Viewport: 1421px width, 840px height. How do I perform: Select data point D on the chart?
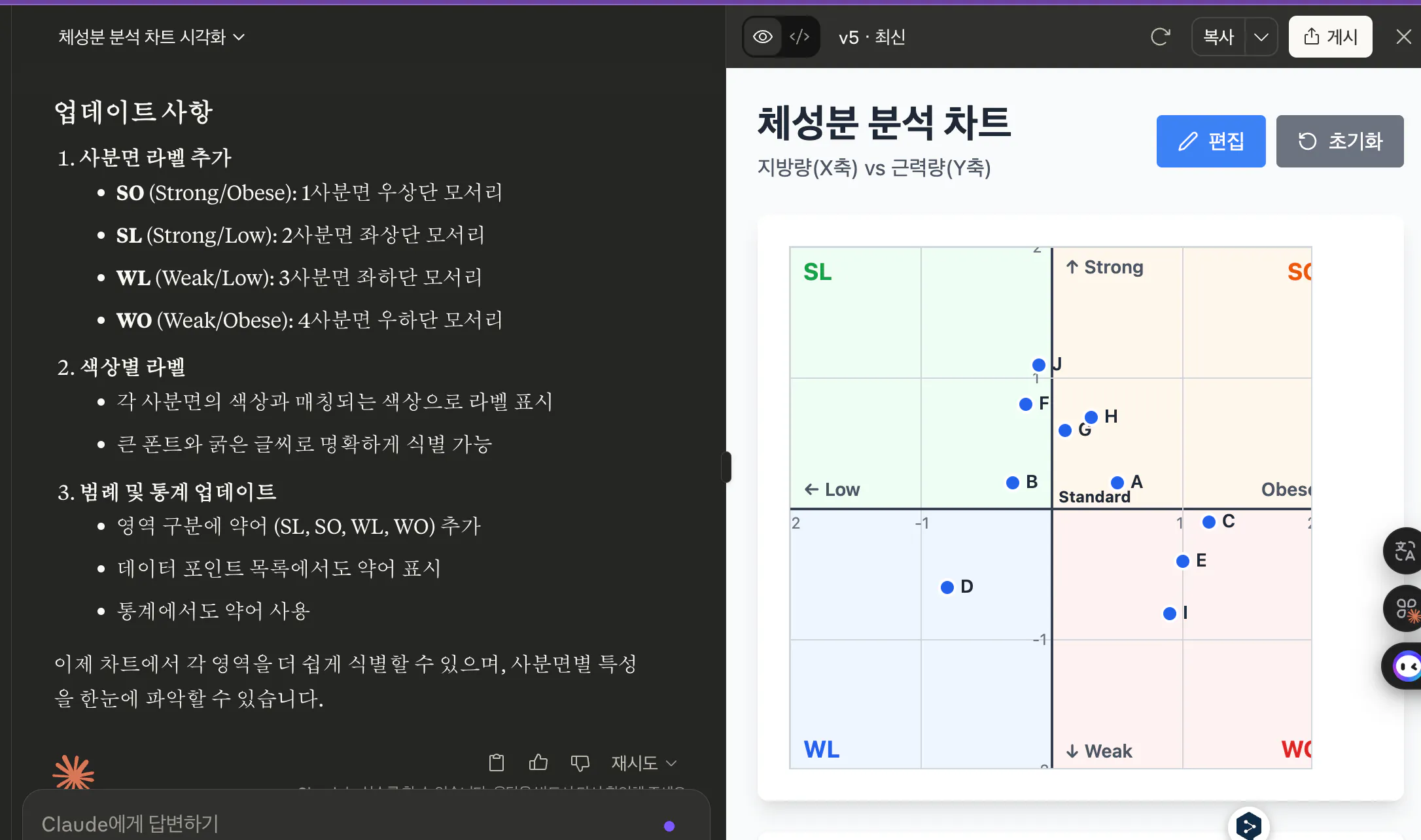point(947,587)
